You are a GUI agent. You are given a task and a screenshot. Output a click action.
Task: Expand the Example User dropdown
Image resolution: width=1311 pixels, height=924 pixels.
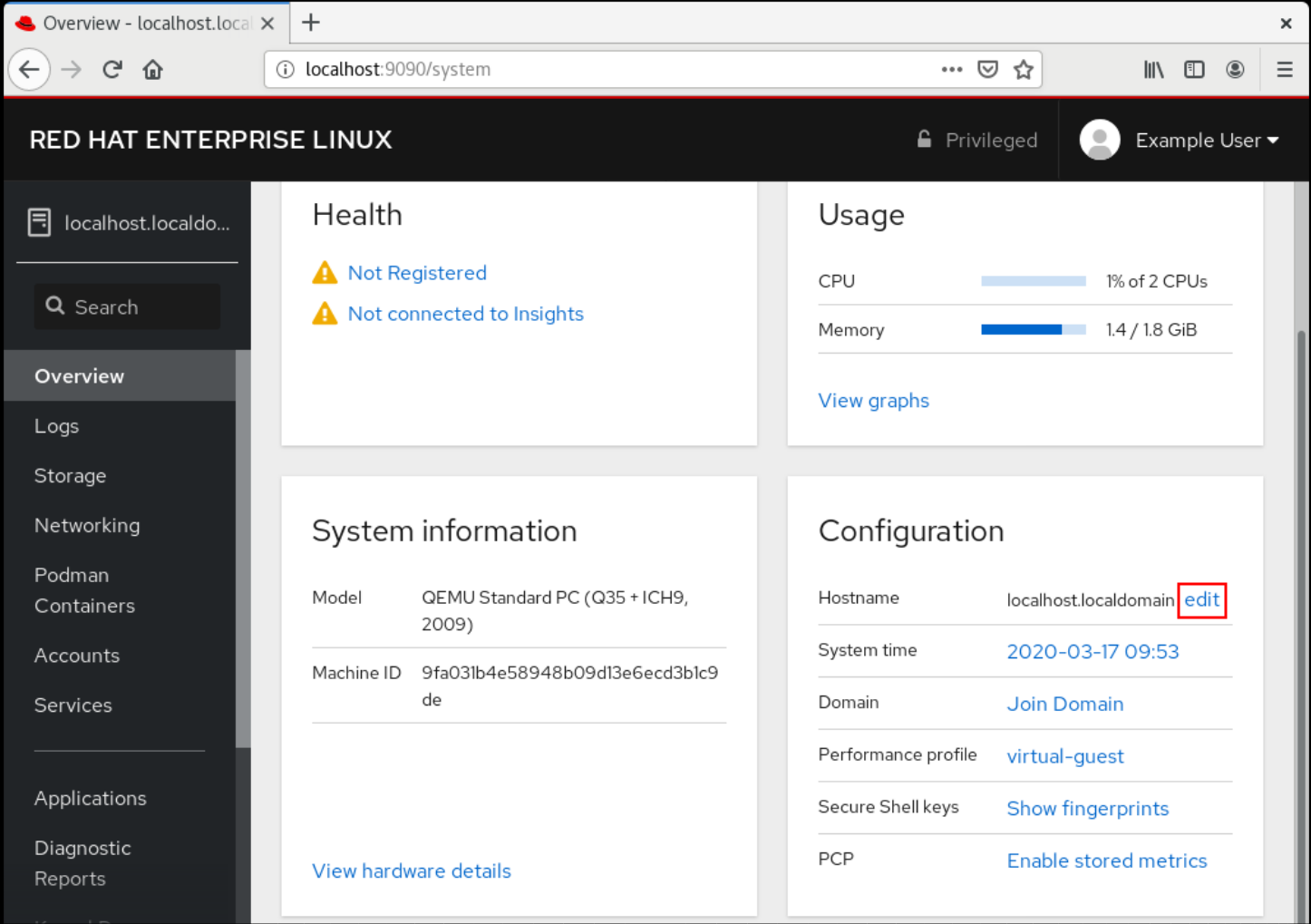click(1207, 141)
